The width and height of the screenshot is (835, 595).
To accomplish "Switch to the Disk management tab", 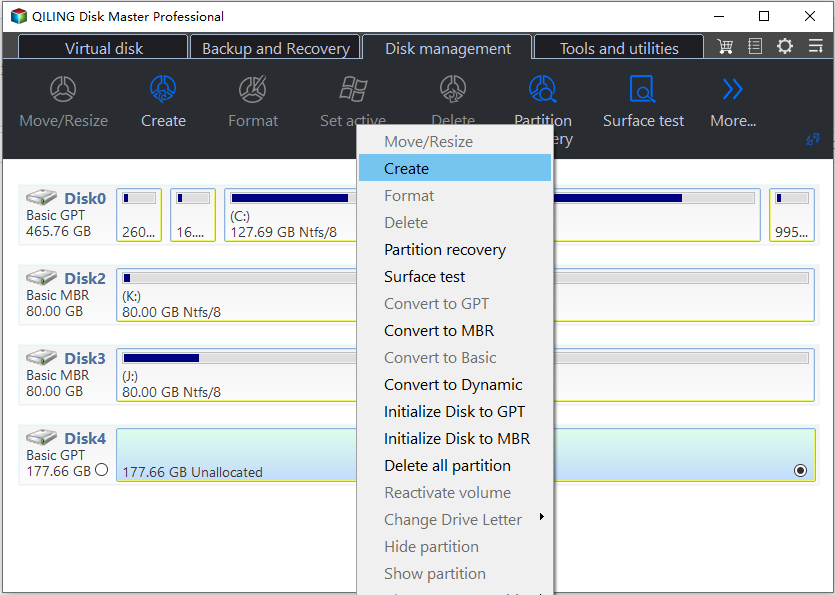I will (x=447, y=48).
